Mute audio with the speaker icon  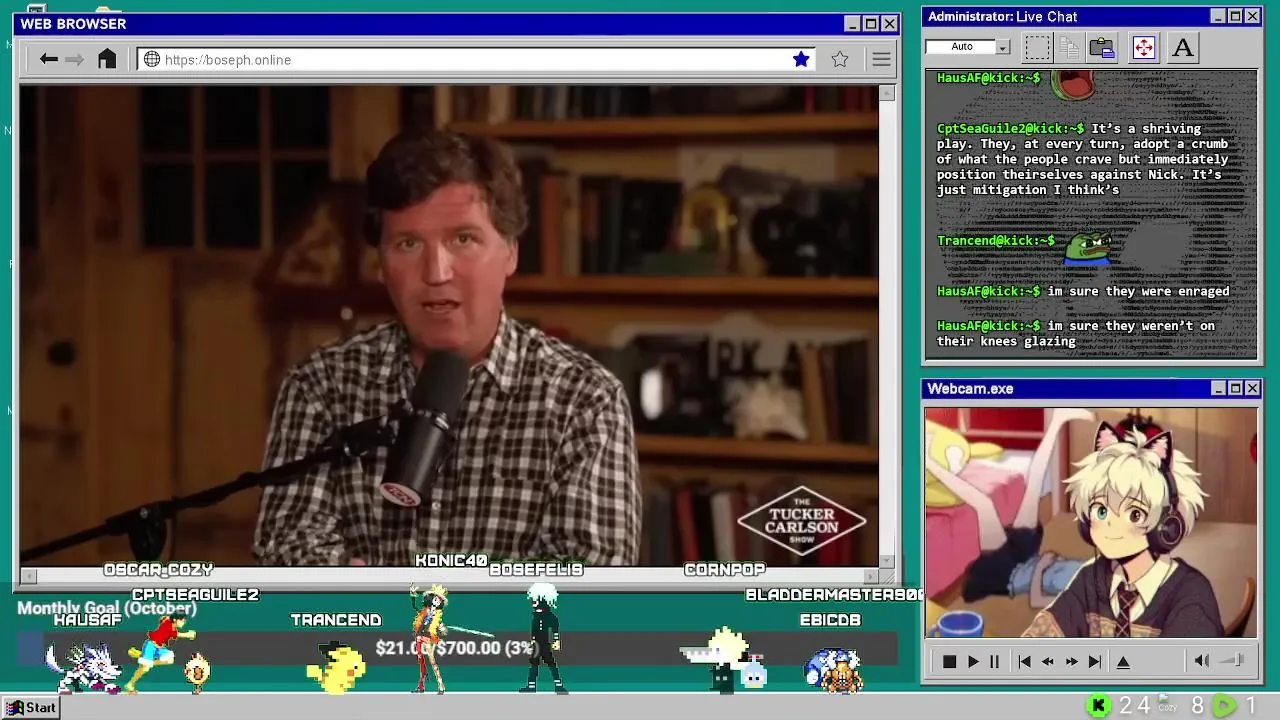tap(1202, 661)
